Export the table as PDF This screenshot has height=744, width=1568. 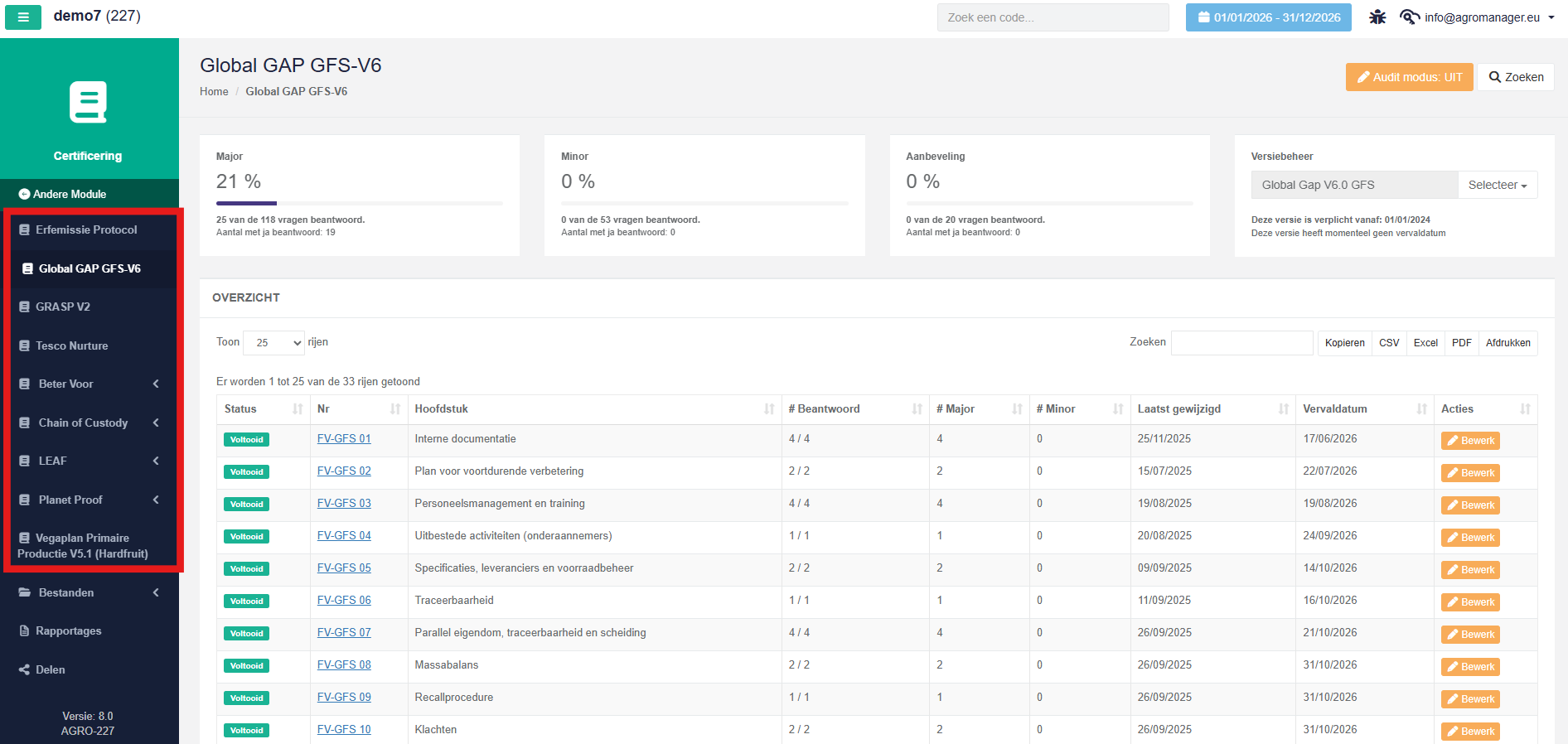(1462, 343)
